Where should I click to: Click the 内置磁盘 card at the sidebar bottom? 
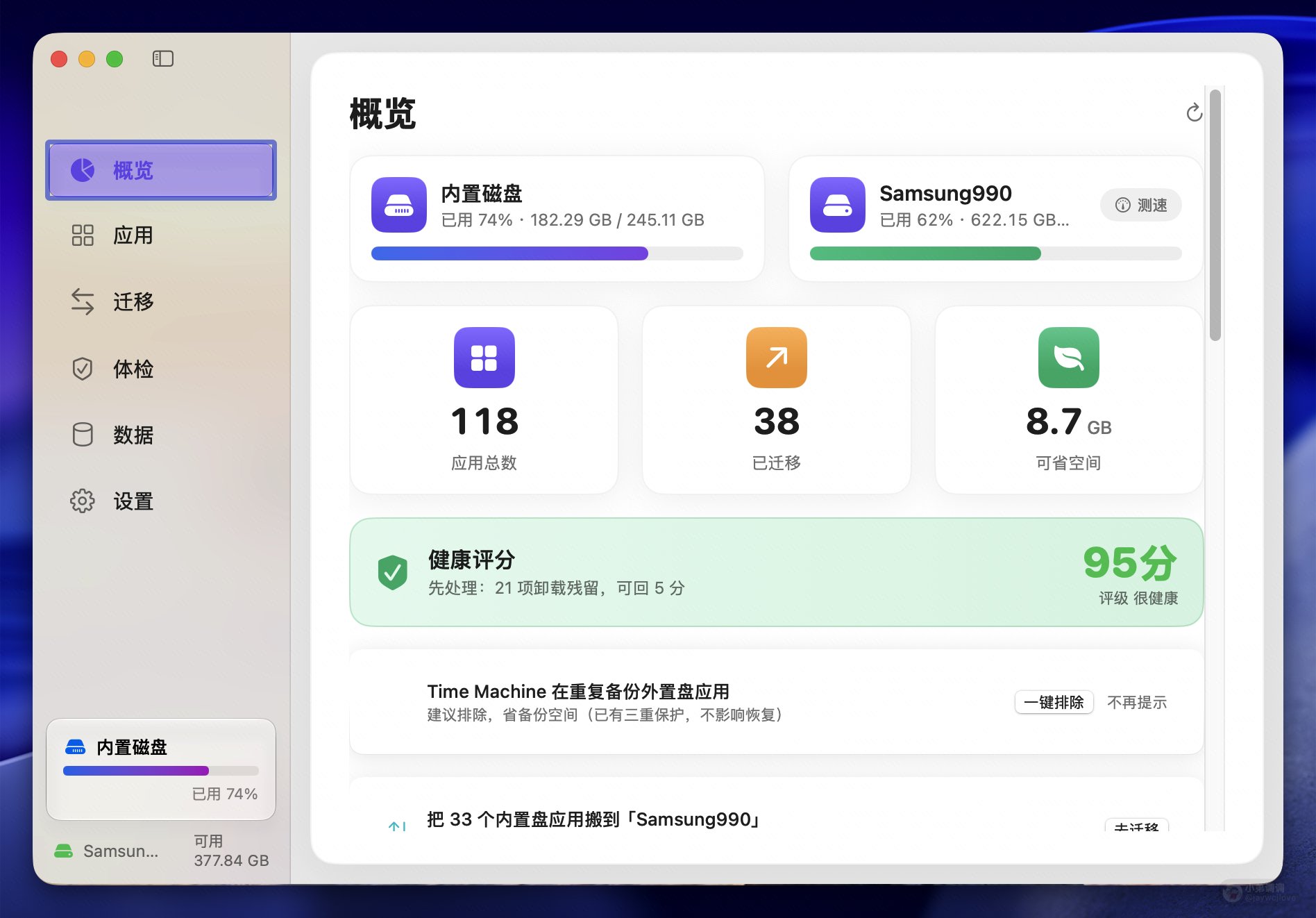tap(161, 769)
